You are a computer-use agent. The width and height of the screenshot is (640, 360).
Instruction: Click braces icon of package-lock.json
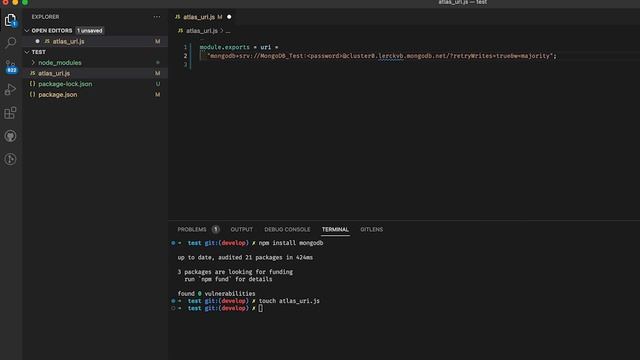[x=33, y=84]
